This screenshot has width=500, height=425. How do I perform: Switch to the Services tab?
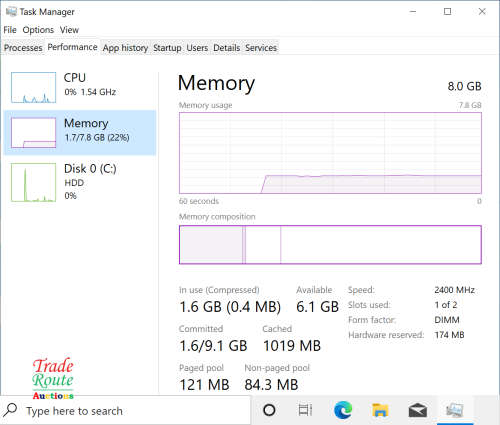(261, 48)
